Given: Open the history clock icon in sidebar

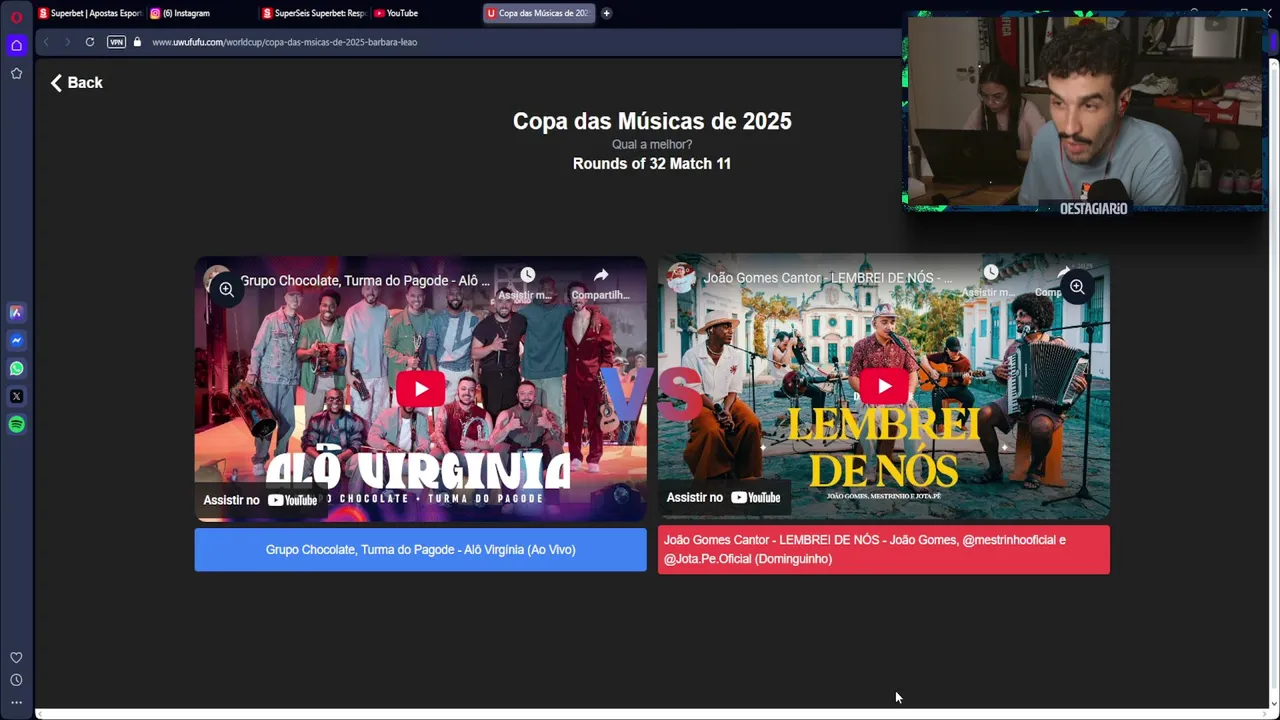Looking at the screenshot, I should coord(16,680).
